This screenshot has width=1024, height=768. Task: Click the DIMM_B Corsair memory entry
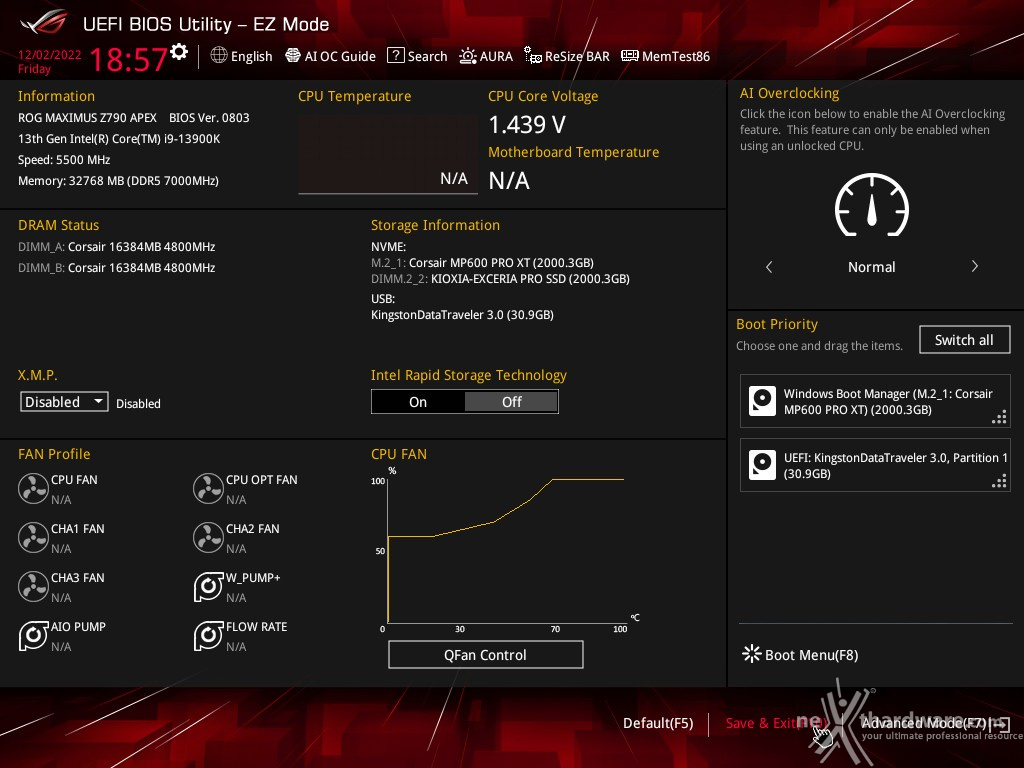(x=116, y=268)
